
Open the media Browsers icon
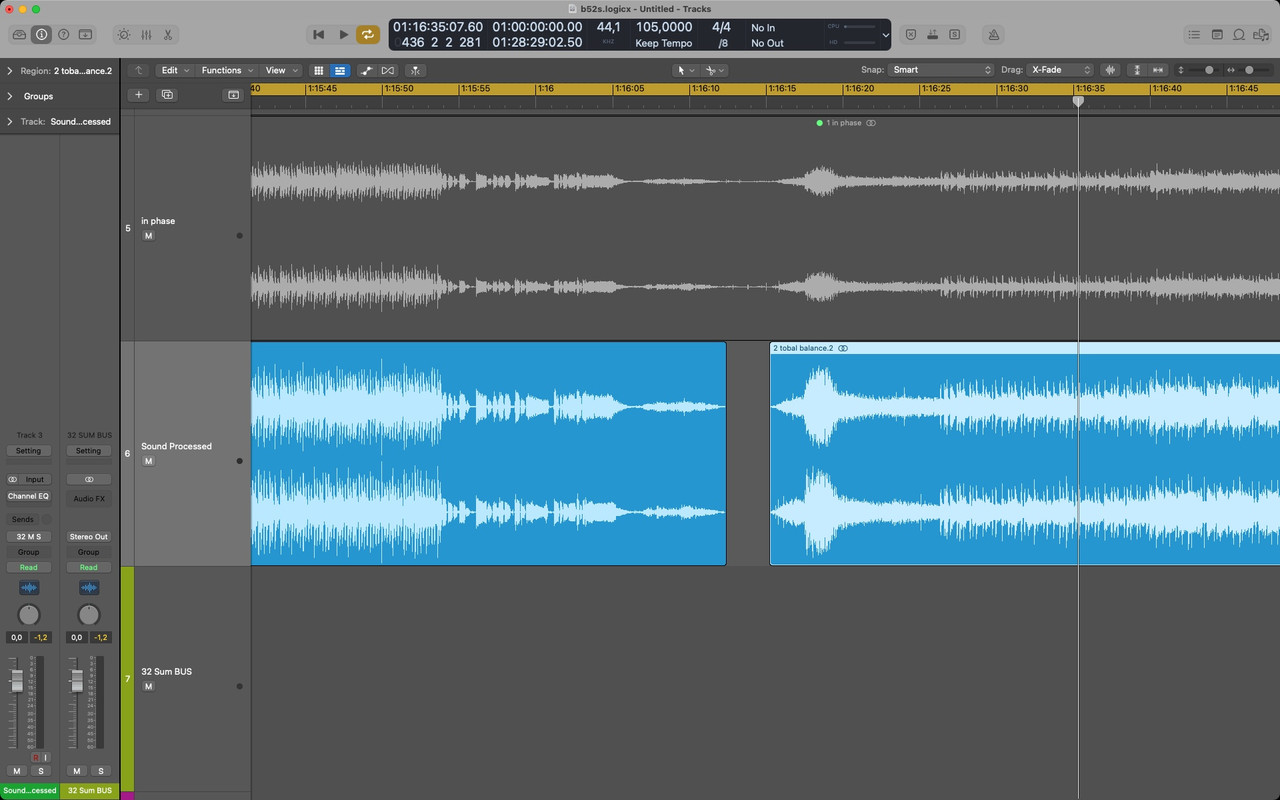1261,34
